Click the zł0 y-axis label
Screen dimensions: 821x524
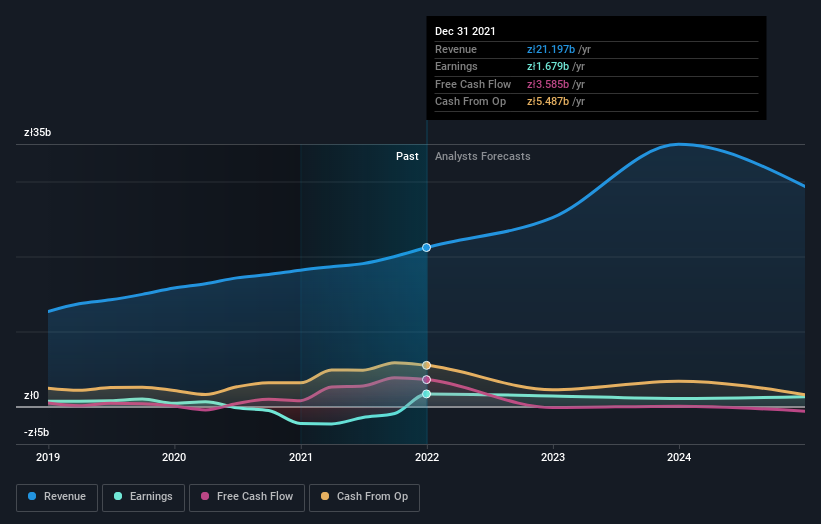[31, 395]
